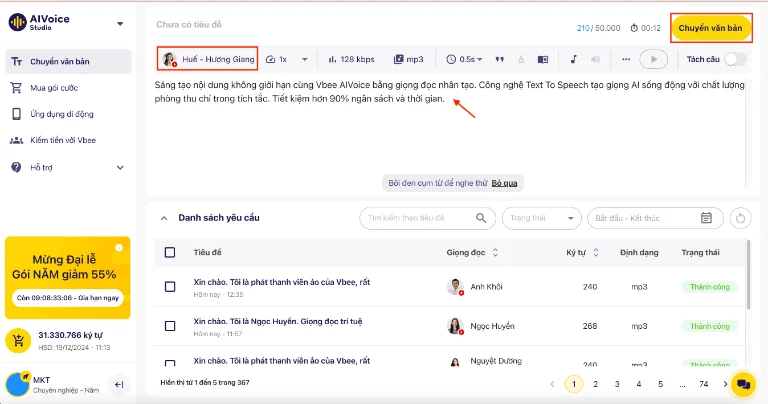Open the 1x speed dropdown arrow
Image resolution: width=768 pixels, height=404 pixels.
pyautogui.click(x=304, y=59)
